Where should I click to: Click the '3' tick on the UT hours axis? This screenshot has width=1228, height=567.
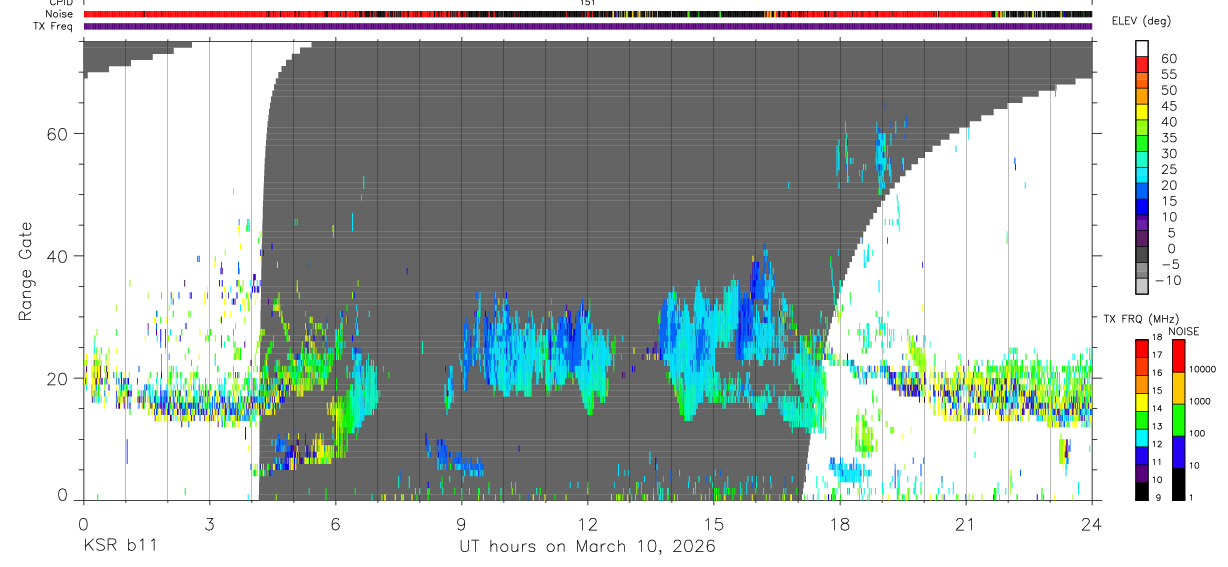[x=209, y=524]
